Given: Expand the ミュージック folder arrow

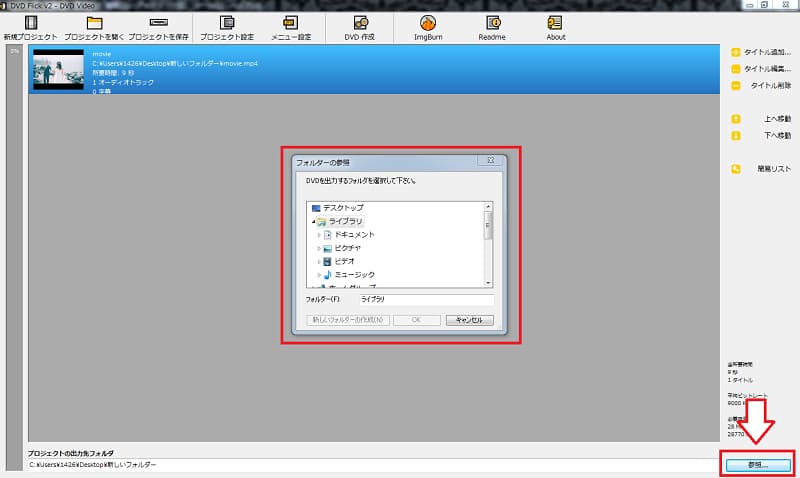Looking at the screenshot, I should point(319,275).
